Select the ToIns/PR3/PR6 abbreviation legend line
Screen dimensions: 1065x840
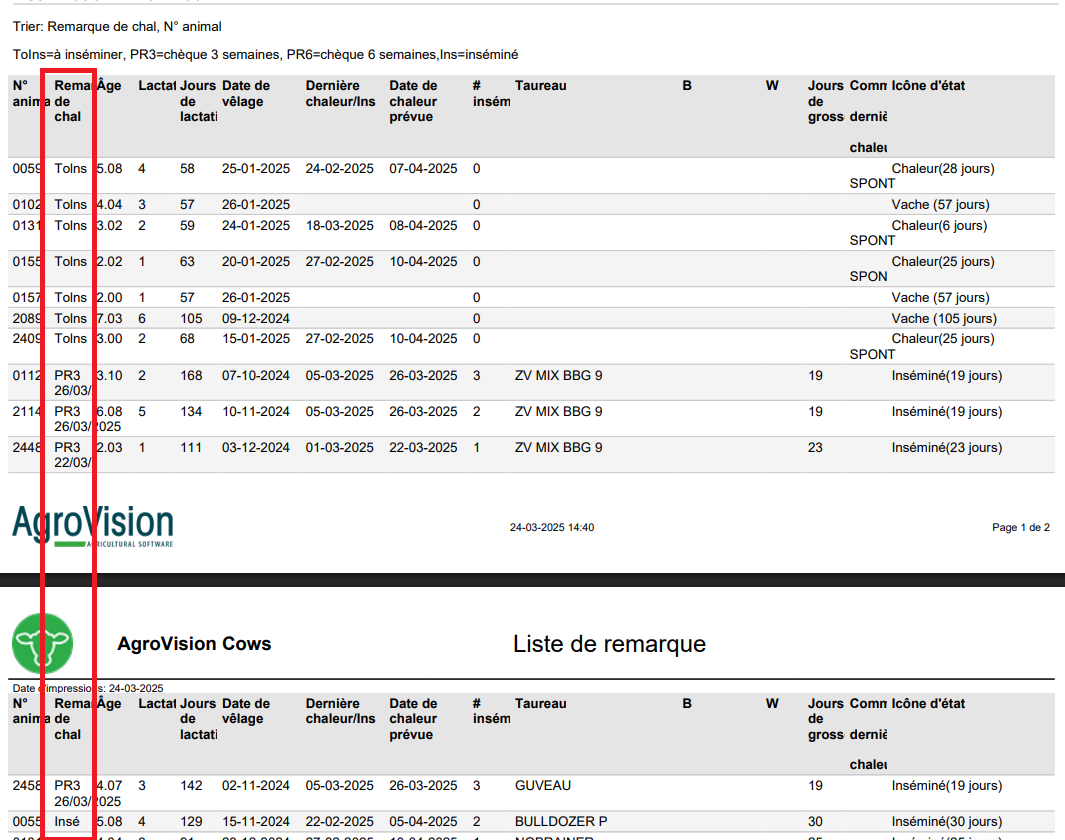pos(265,54)
